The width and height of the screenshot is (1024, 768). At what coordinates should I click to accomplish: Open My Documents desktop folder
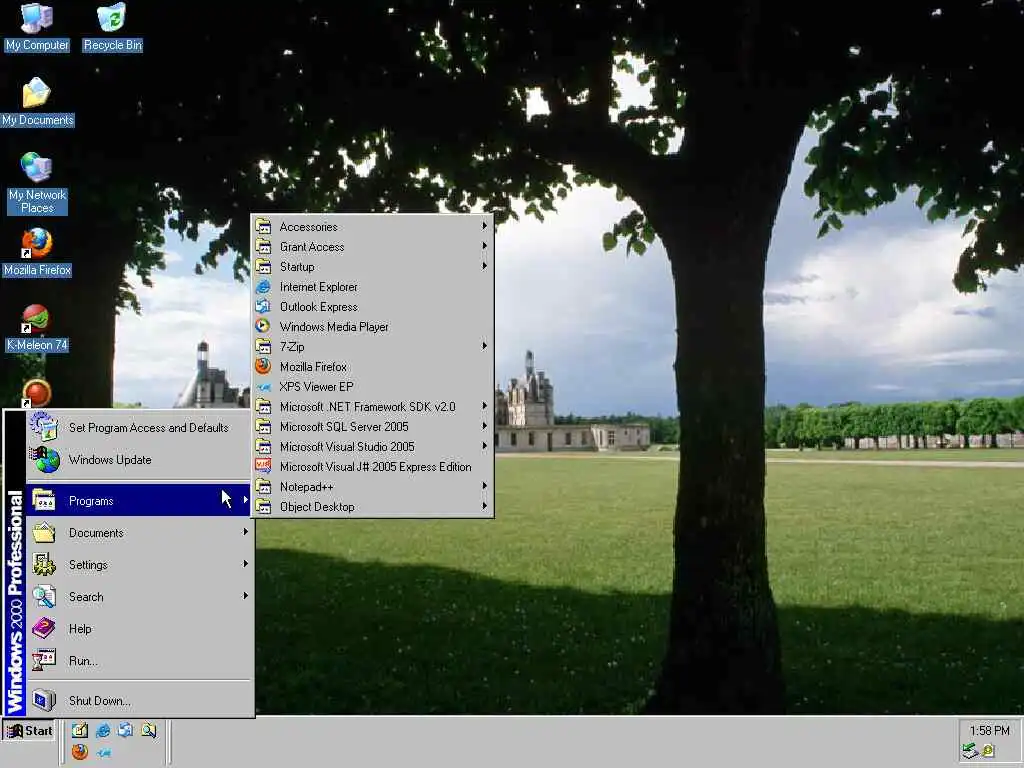[37, 102]
